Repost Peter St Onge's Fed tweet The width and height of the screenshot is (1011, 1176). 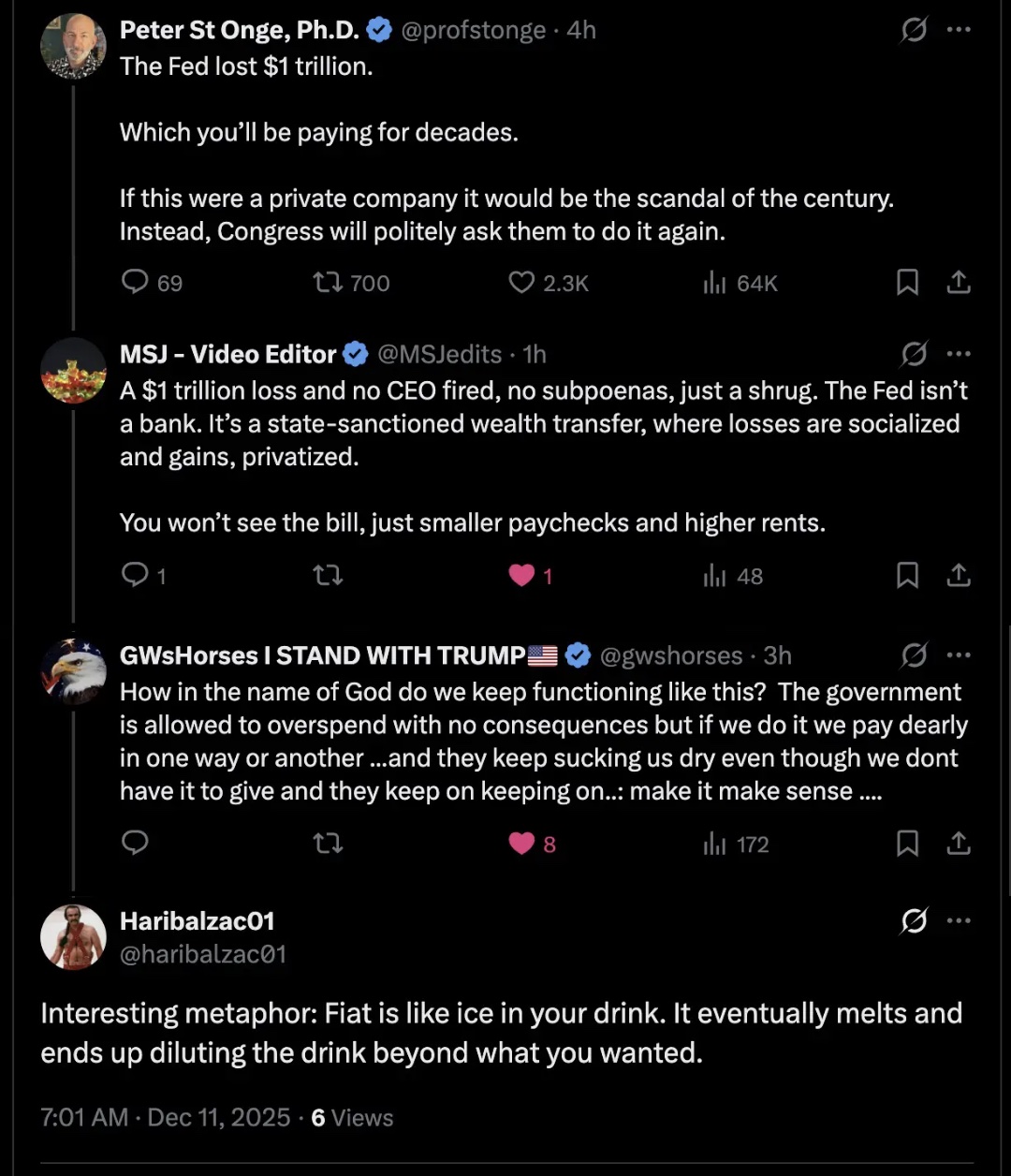[x=328, y=283]
